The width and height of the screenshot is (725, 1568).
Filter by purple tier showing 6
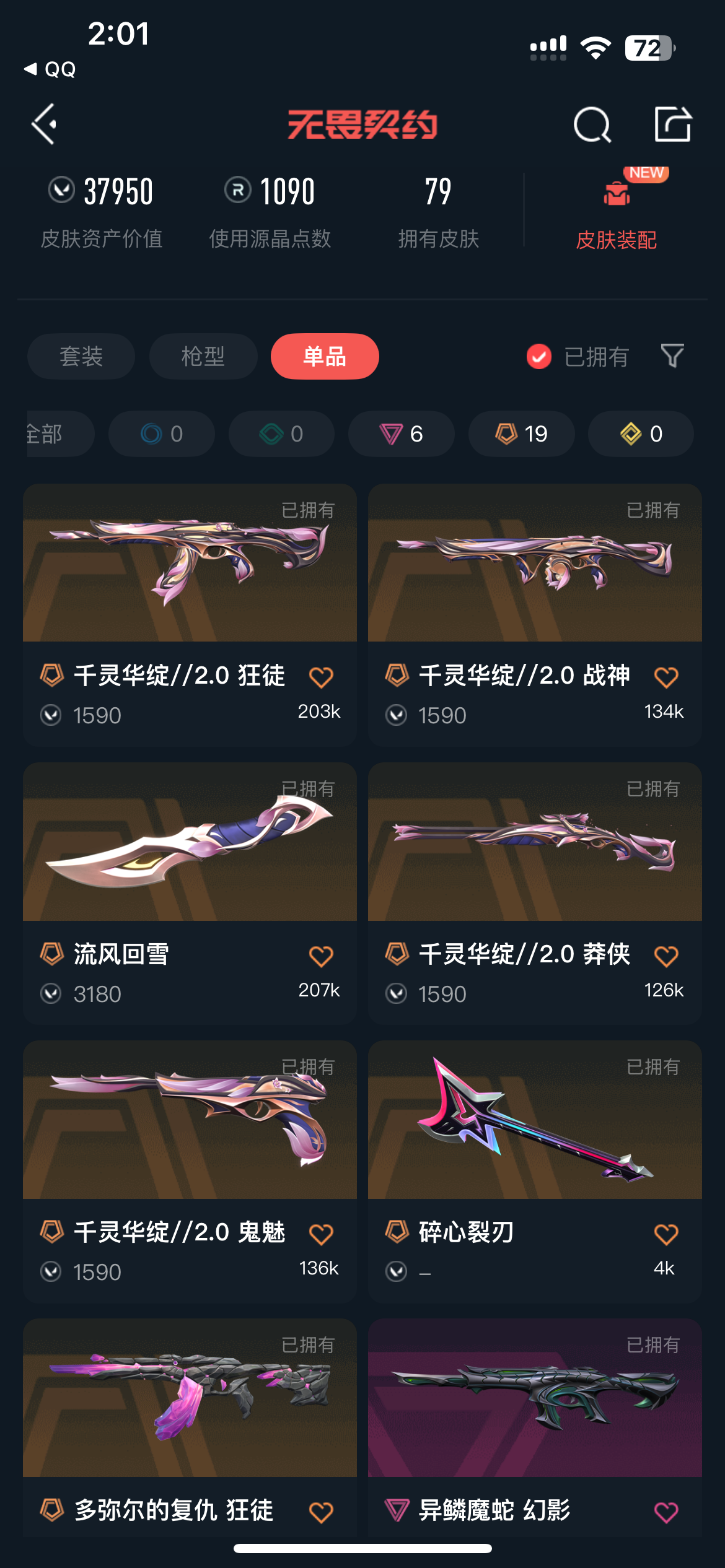pos(401,433)
